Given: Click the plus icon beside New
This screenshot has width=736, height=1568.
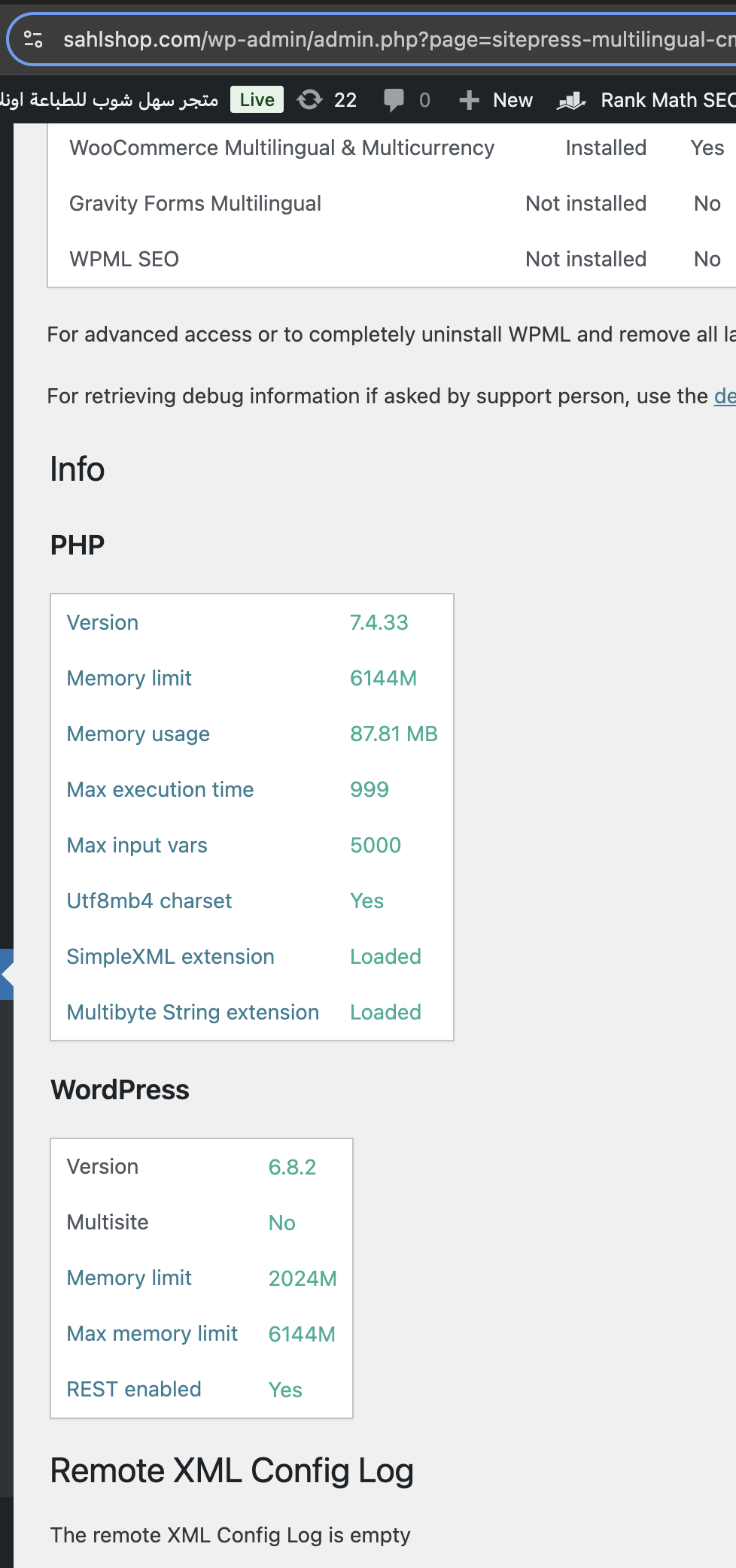Looking at the screenshot, I should coord(469,100).
